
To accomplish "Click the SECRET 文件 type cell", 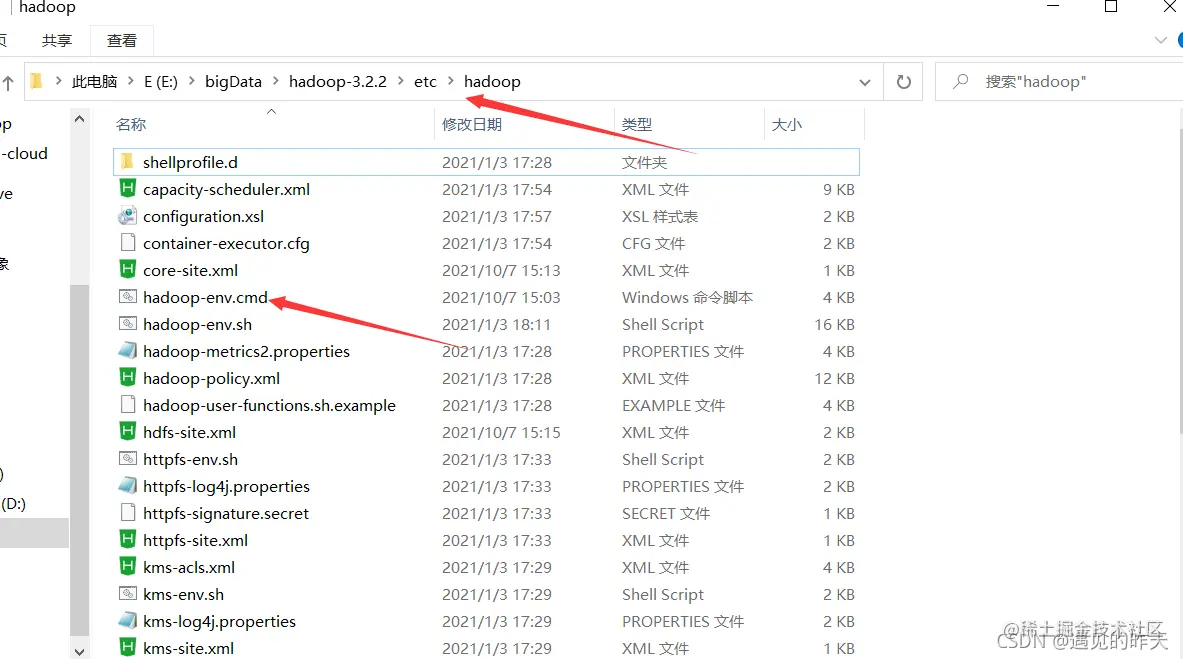I will coord(665,513).
